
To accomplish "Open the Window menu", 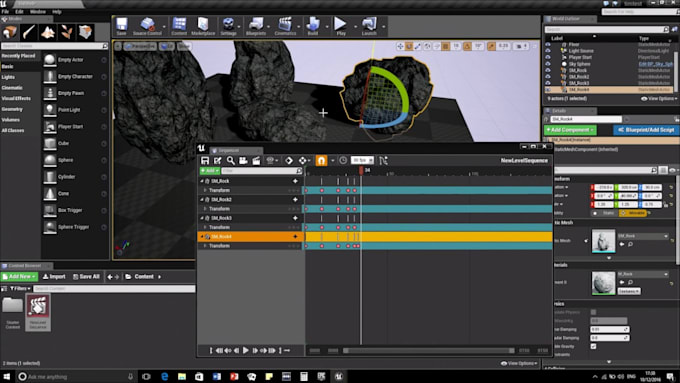I will click(38, 12).
